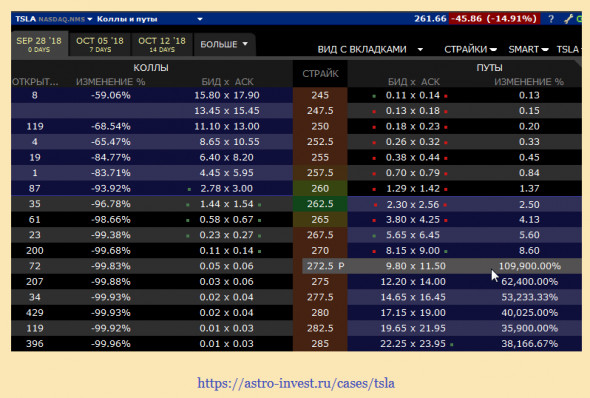Click call quote 11.10 x 13.00
Image resolution: width=590 pixels, height=398 pixels.
(227, 126)
